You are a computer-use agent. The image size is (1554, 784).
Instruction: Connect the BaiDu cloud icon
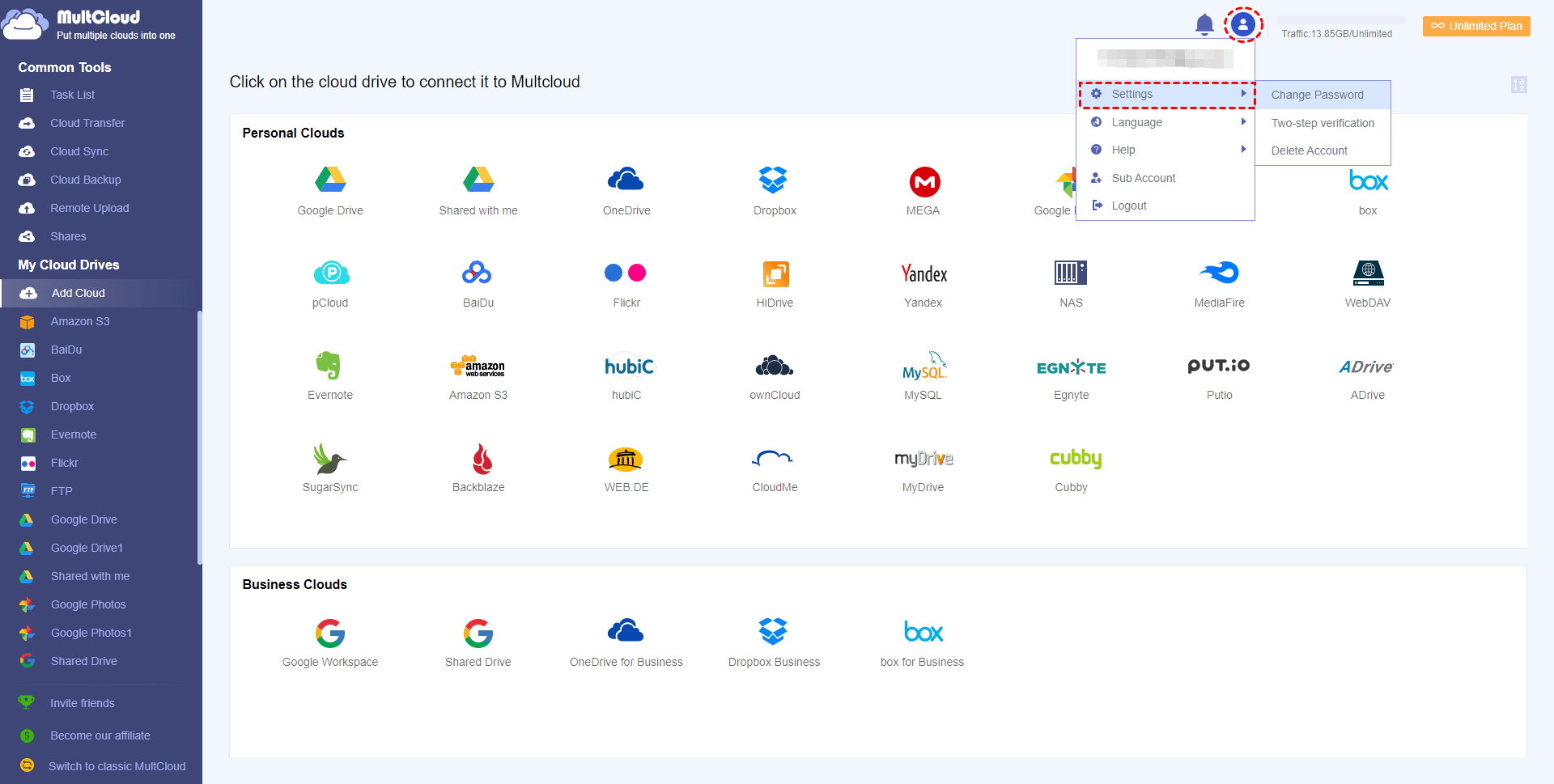478,273
